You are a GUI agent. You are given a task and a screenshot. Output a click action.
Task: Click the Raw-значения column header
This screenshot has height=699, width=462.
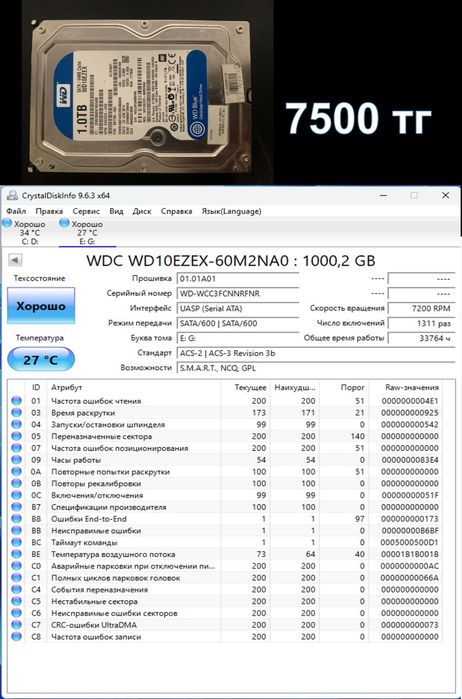tap(405, 387)
